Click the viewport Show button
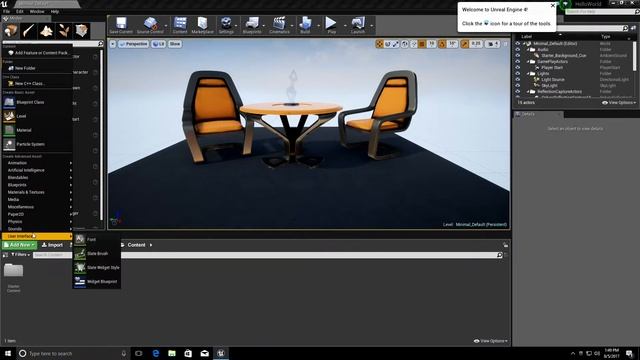The width and height of the screenshot is (640, 360). (175, 44)
